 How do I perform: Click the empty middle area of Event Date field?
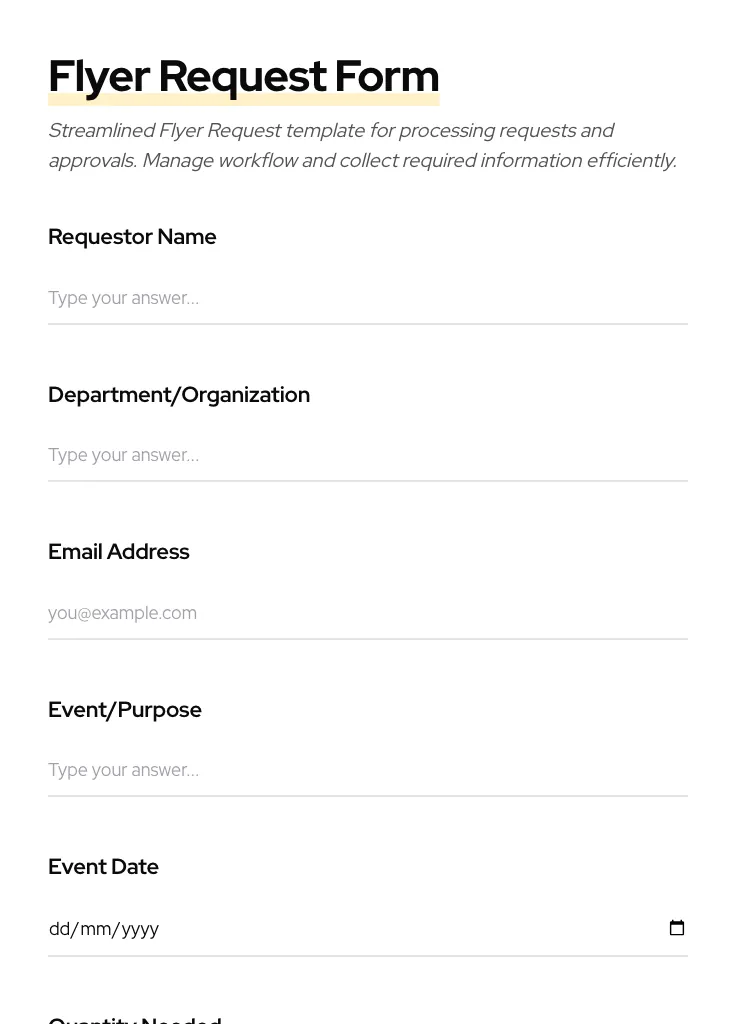coord(400,929)
